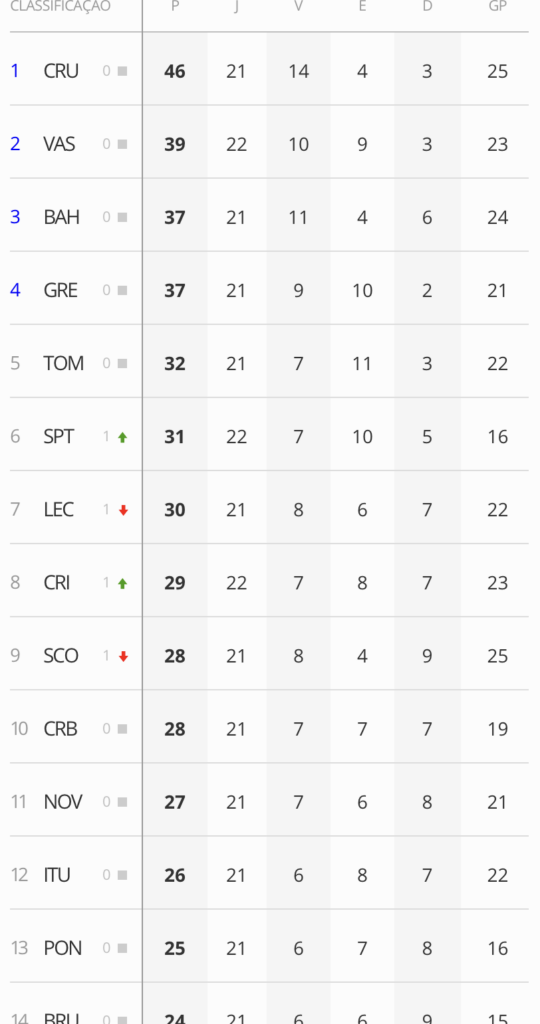Image resolution: width=540 pixels, height=1024 pixels.
Task: Select the ITU team name
Action: [57, 875]
